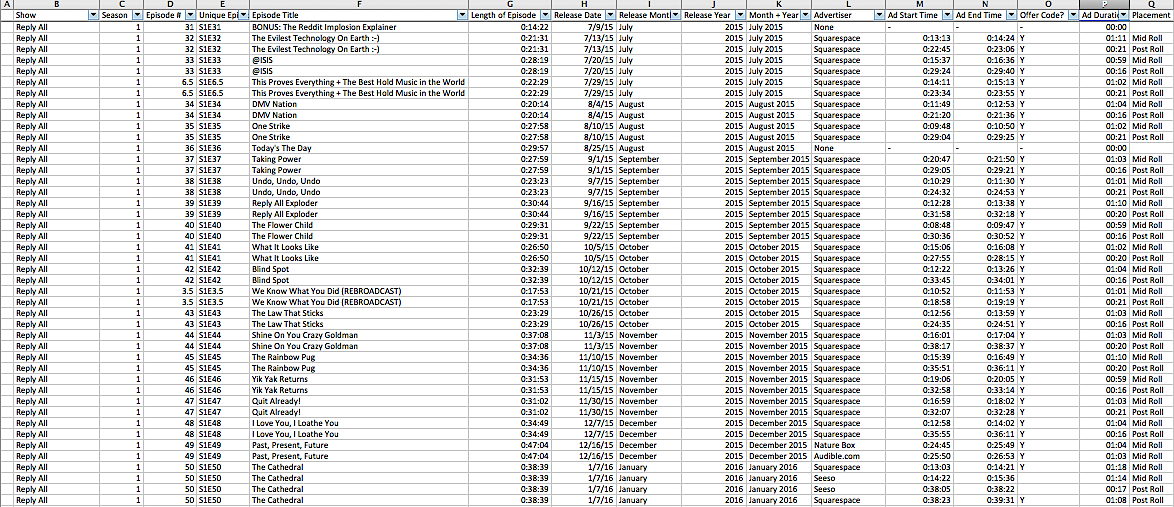Select ad start time 0:13:13 cell
Screen dimensions: 1174x507
point(919,37)
